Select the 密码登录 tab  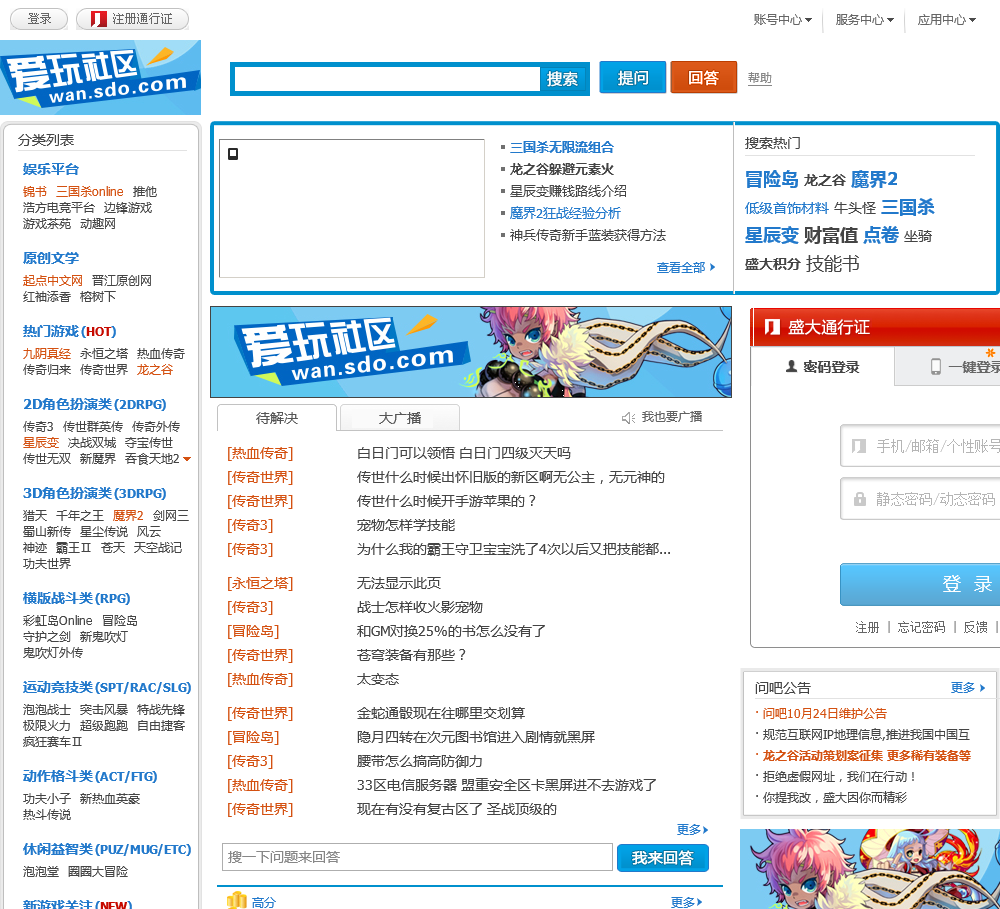coord(823,366)
